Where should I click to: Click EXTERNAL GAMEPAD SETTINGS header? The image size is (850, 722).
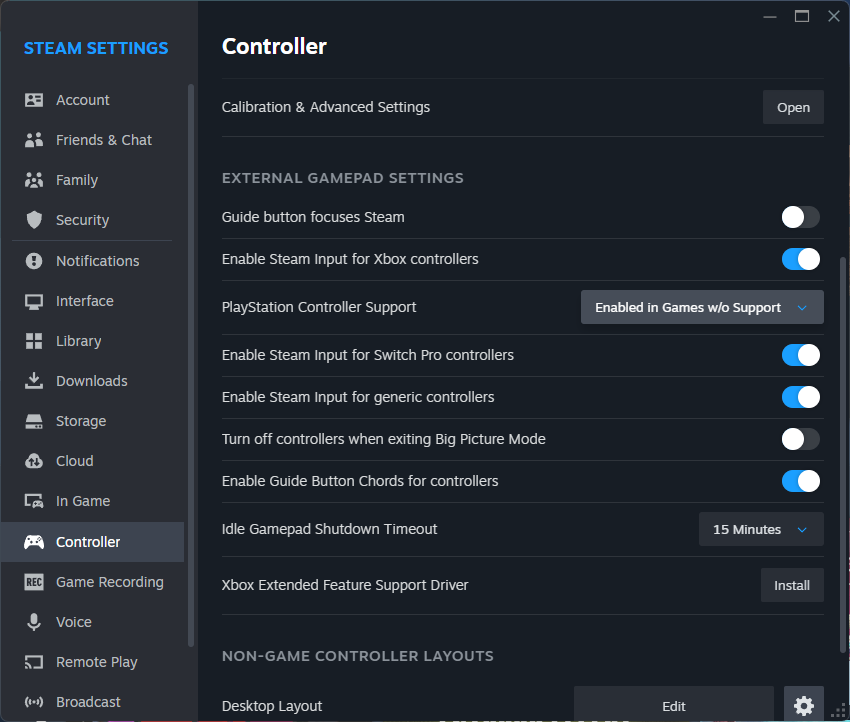pyautogui.click(x=343, y=178)
